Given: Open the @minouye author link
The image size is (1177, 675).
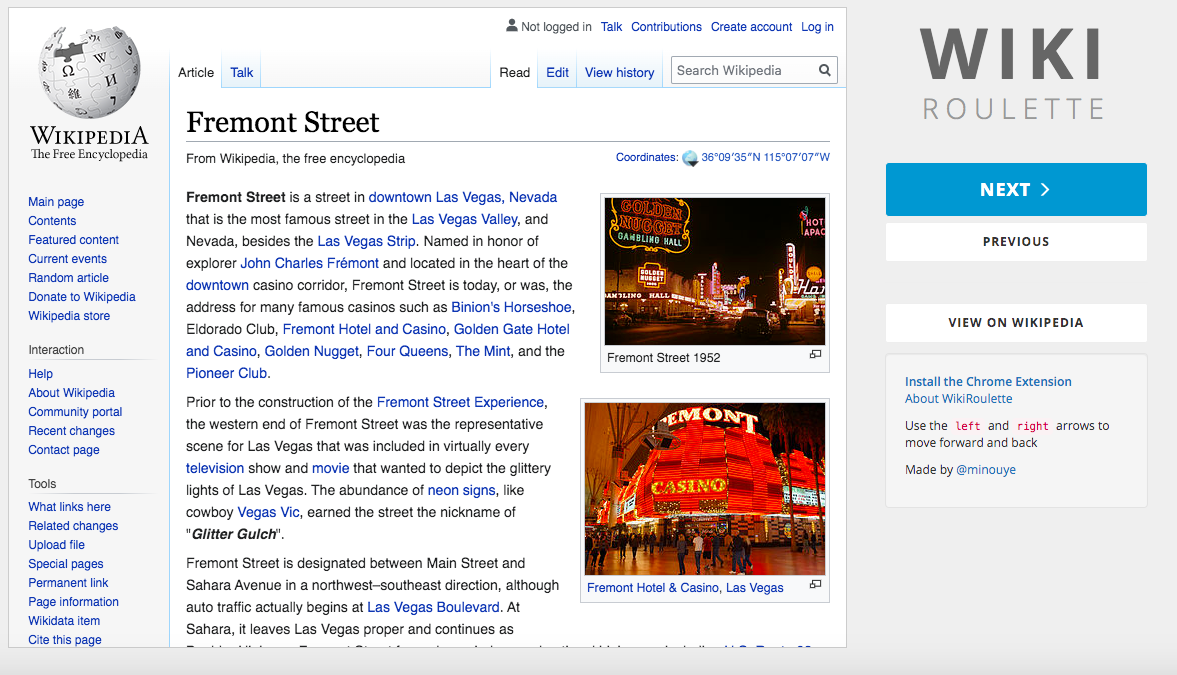Looking at the screenshot, I should [x=985, y=469].
